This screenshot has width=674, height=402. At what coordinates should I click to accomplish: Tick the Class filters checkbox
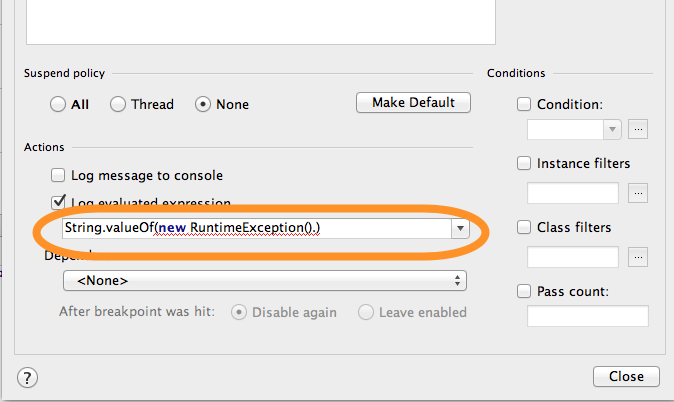[x=524, y=227]
